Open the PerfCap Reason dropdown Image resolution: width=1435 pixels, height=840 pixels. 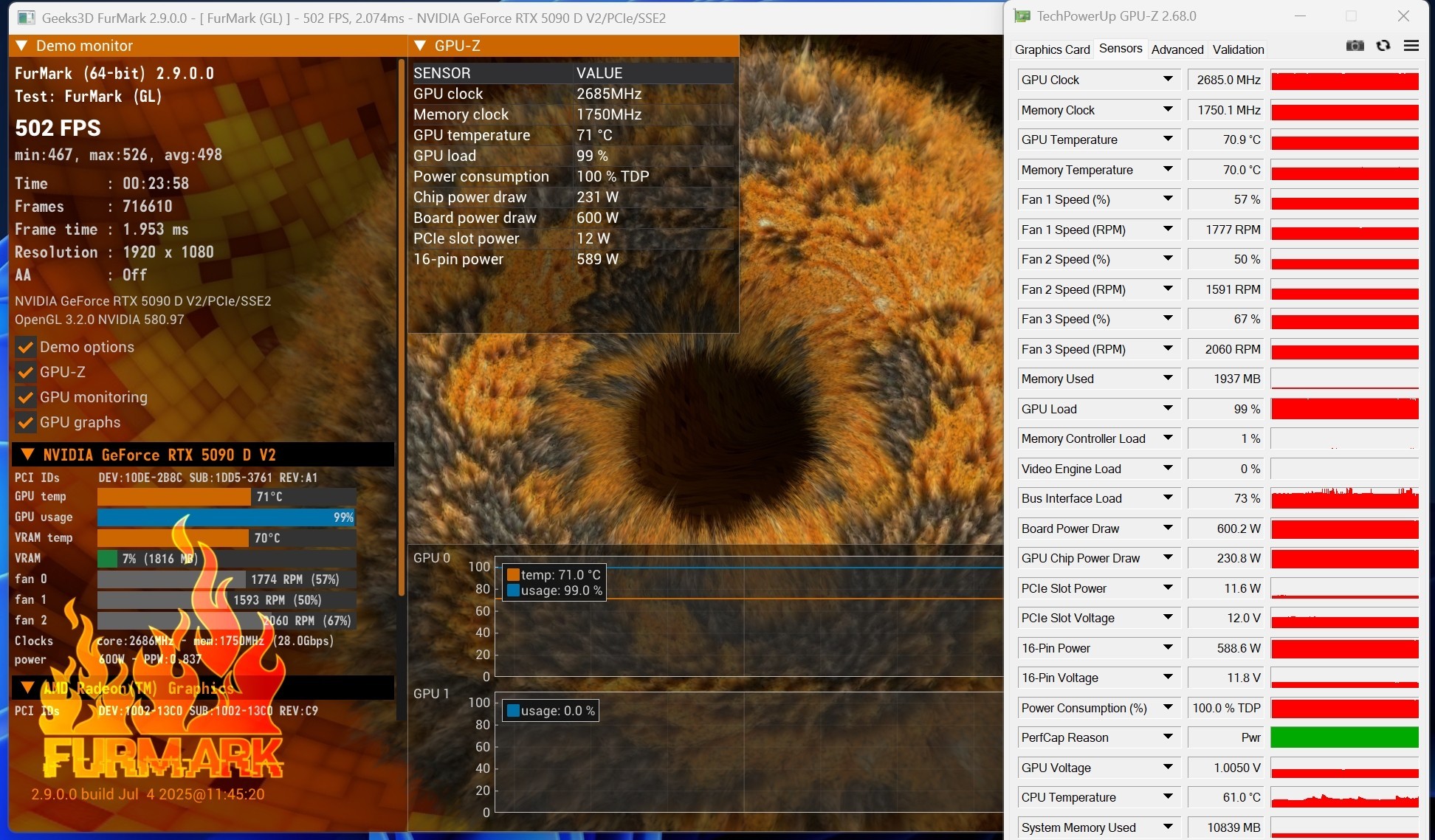click(1167, 737)
